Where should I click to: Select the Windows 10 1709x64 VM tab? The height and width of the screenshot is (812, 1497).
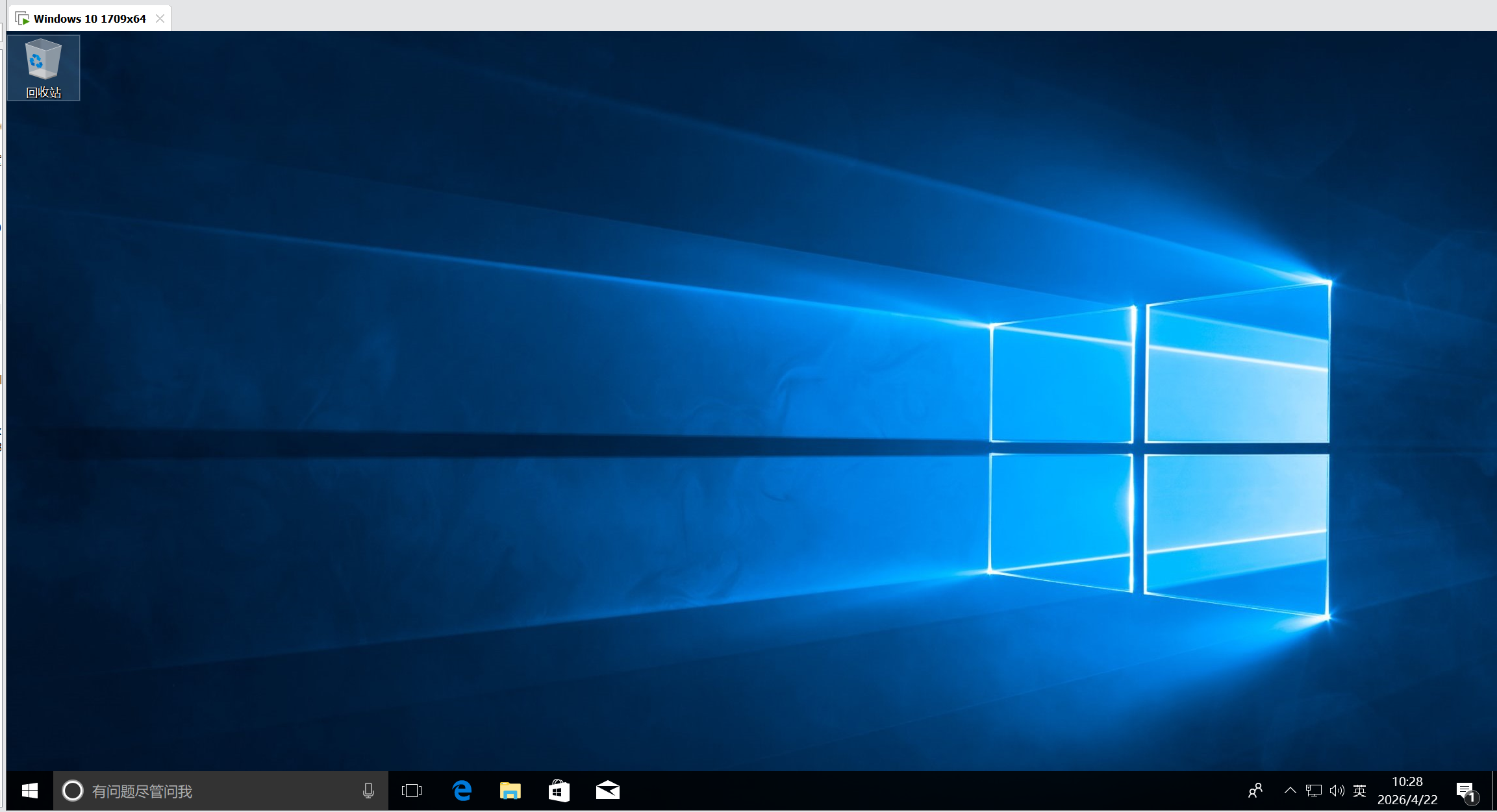pos(89,18)
